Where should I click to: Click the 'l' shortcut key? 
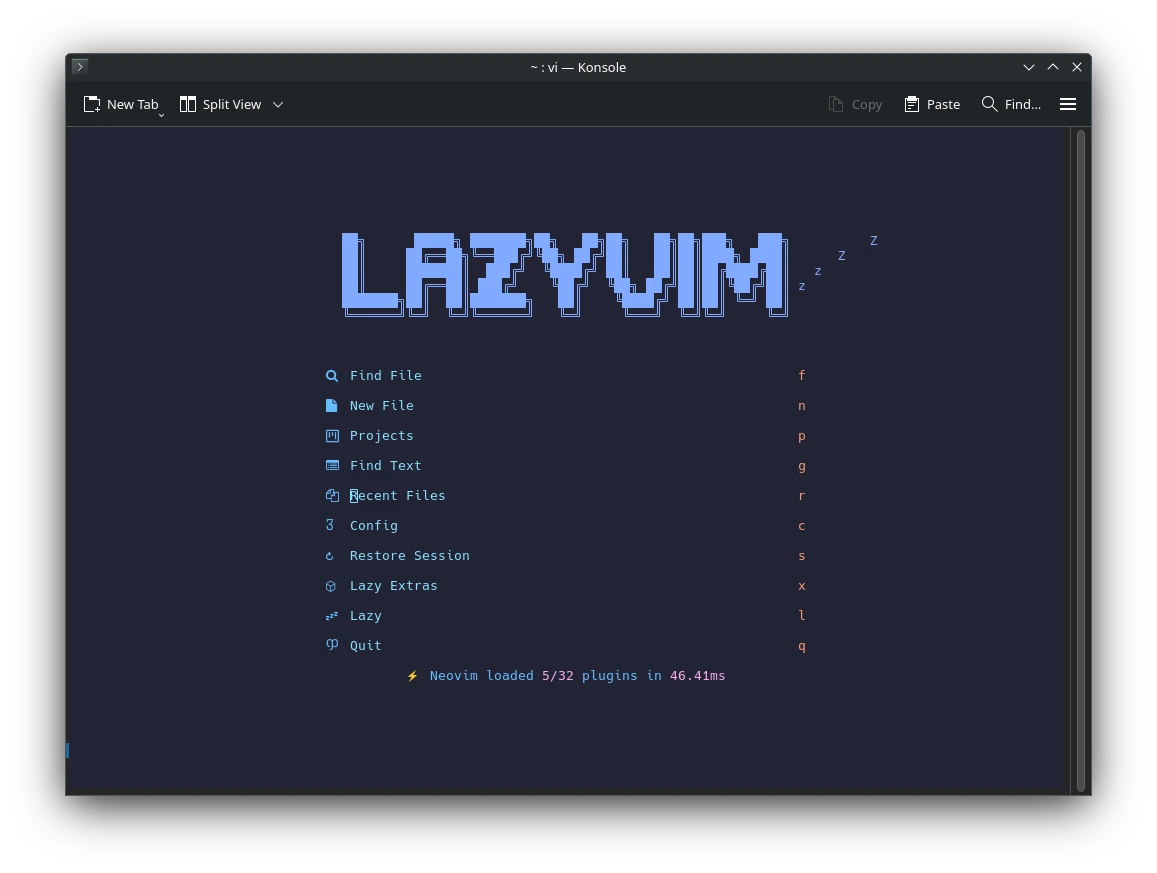pos(801,615)
